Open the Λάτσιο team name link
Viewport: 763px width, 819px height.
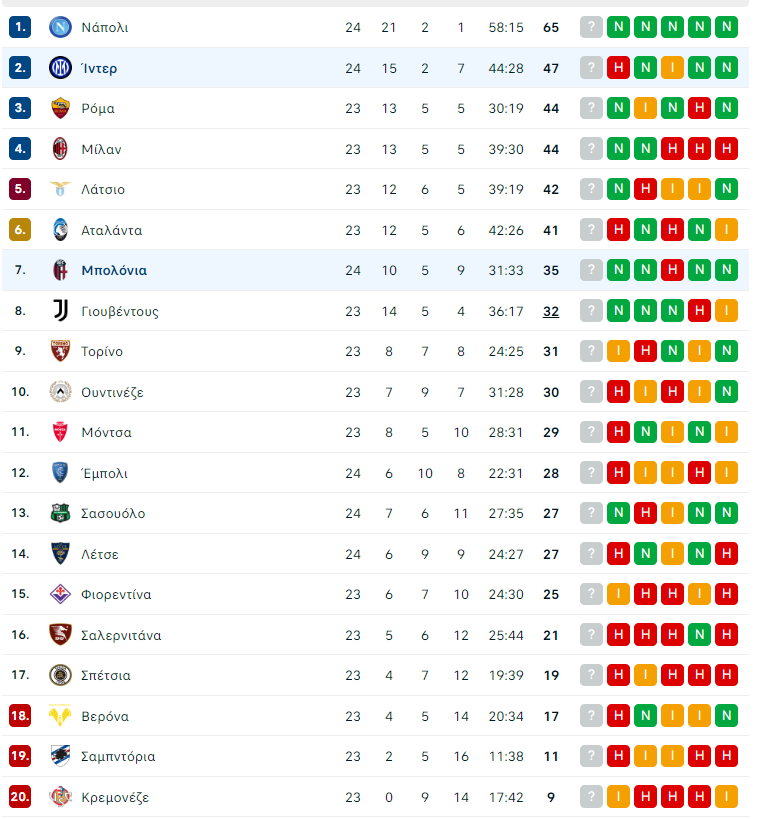[x=103, y=190]
